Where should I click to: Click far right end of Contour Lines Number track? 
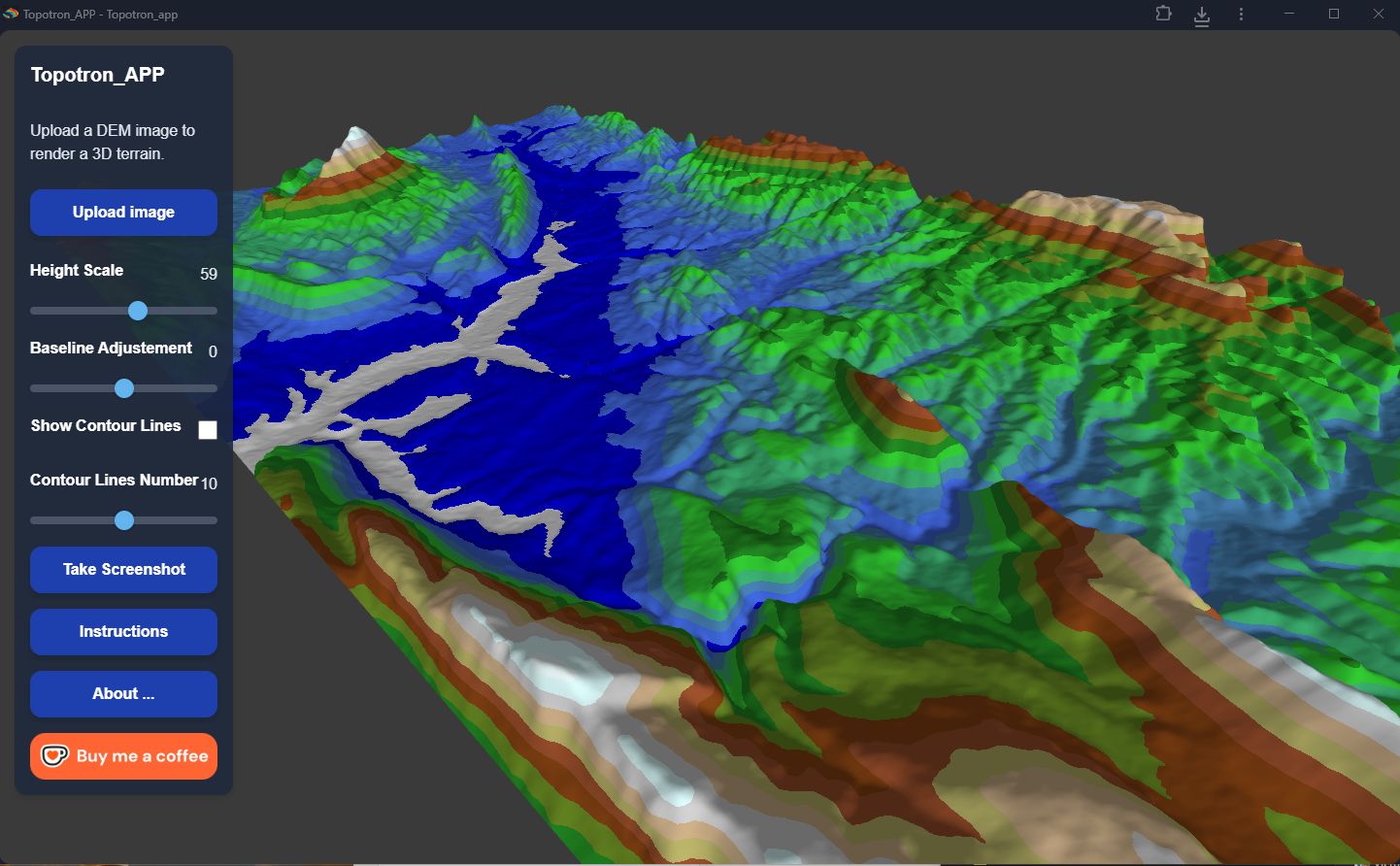[x=214, y=520]
